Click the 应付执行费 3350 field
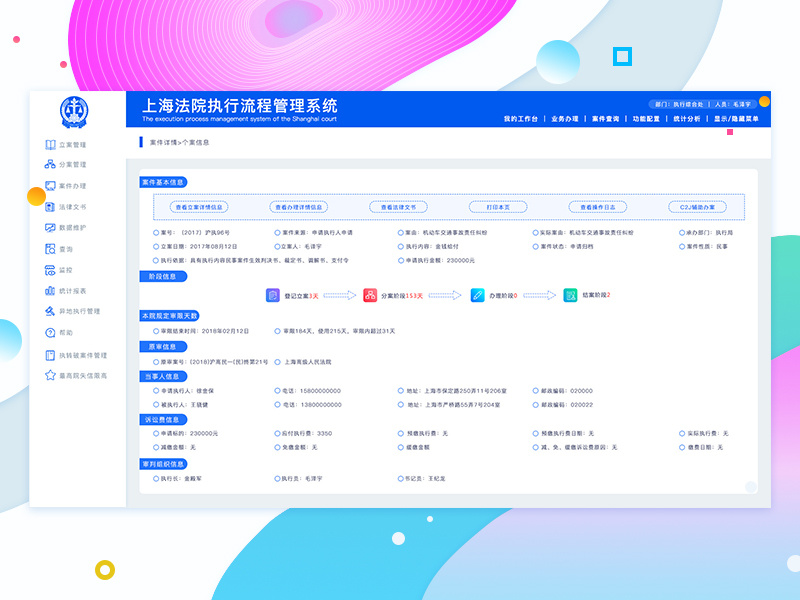 pyautogui.click(x=303, y=433)
